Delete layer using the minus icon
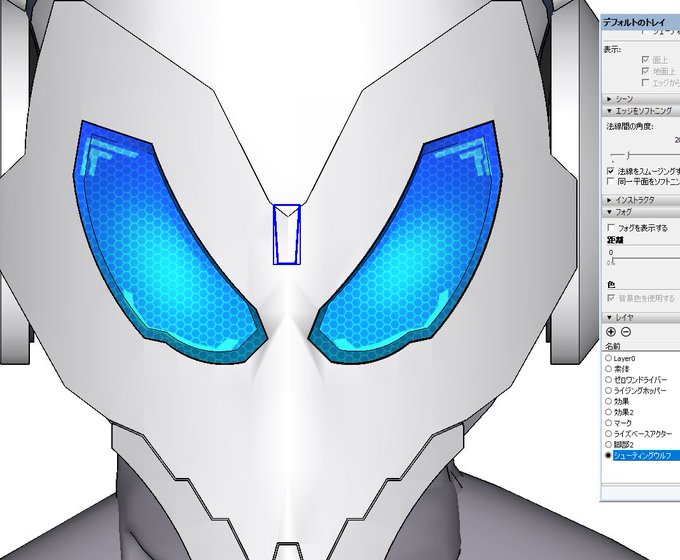 coord(626,332)
